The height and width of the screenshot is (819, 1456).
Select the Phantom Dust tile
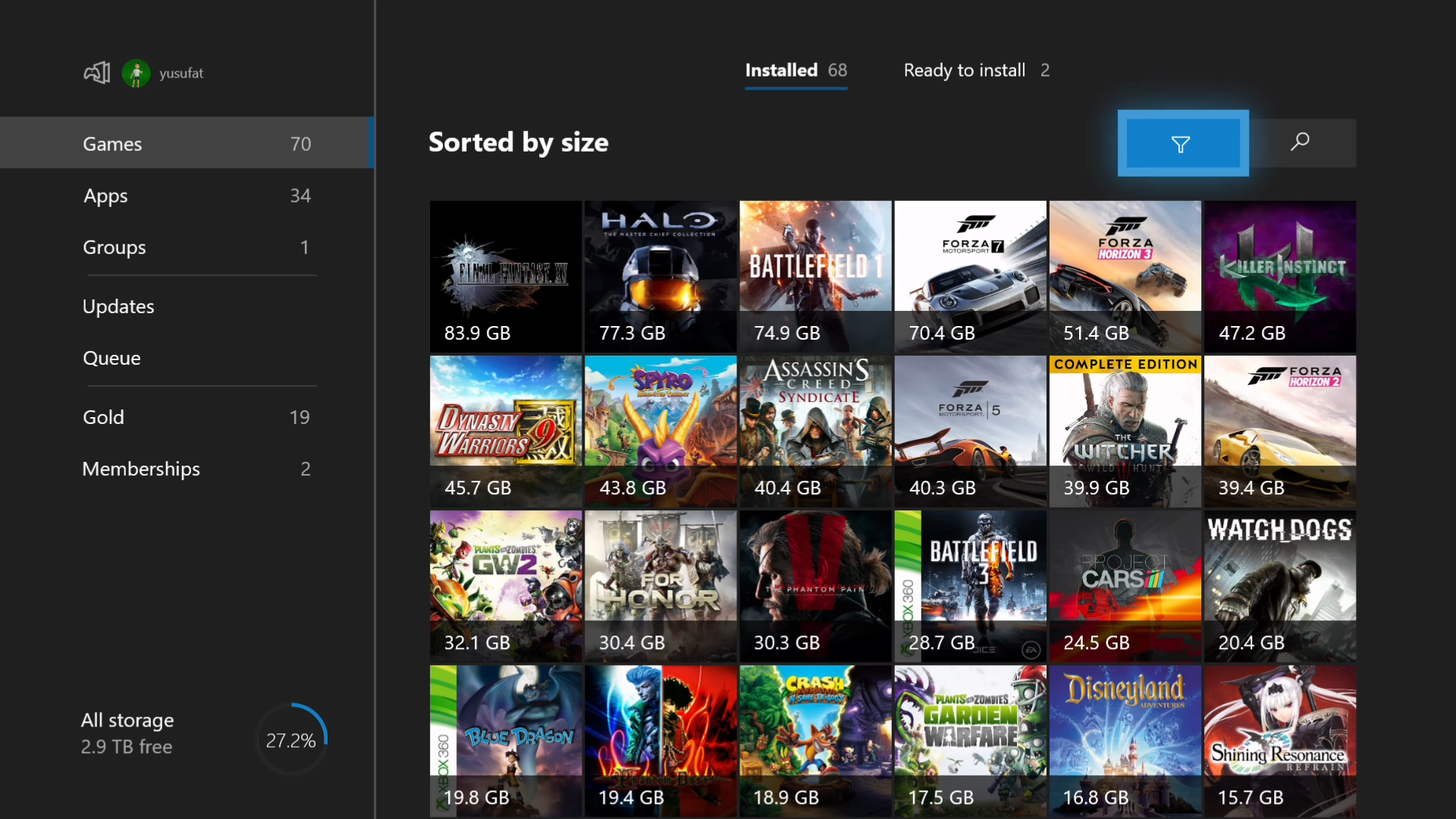tap(661, 741)
